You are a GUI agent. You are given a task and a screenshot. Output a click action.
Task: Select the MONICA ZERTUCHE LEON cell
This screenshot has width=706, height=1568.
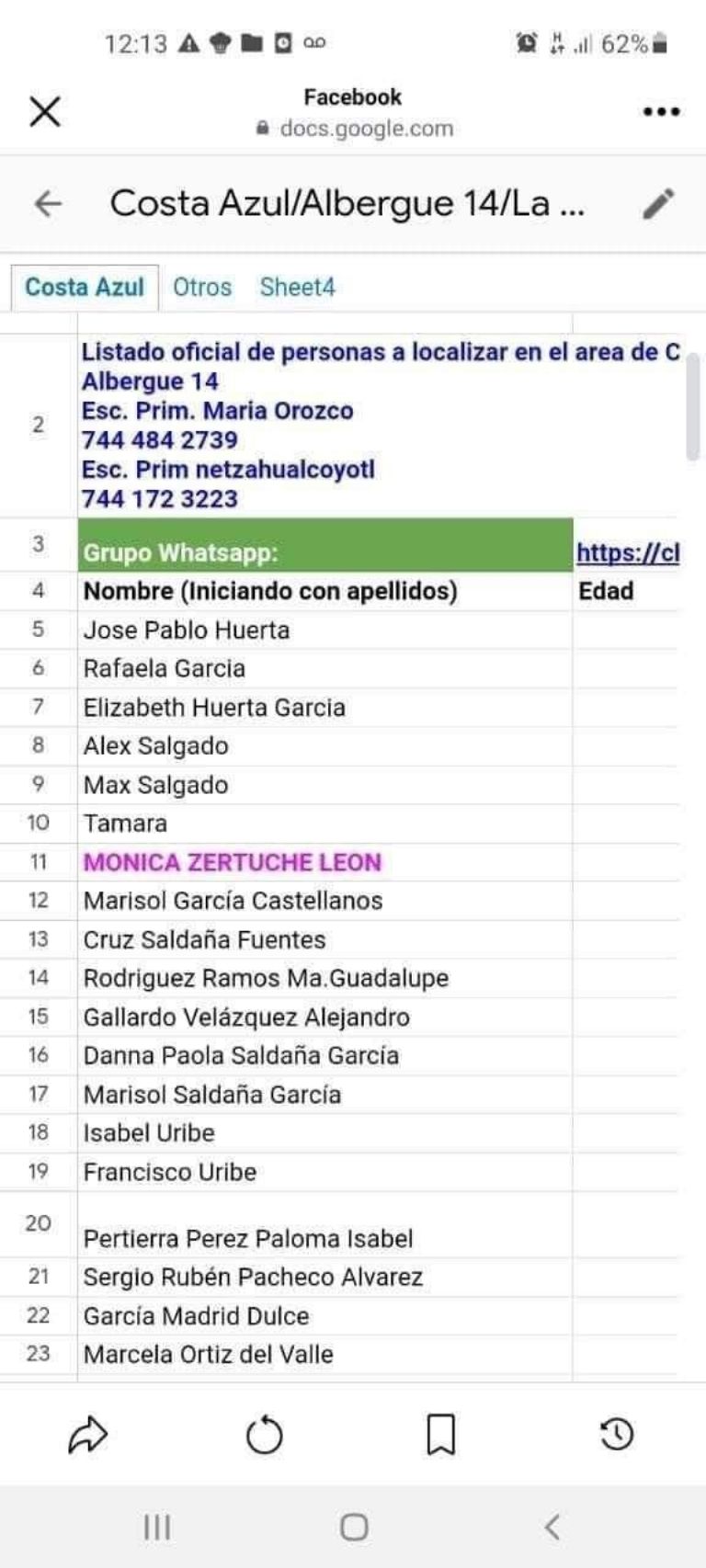pyautogui.click(x=233, y=862)
